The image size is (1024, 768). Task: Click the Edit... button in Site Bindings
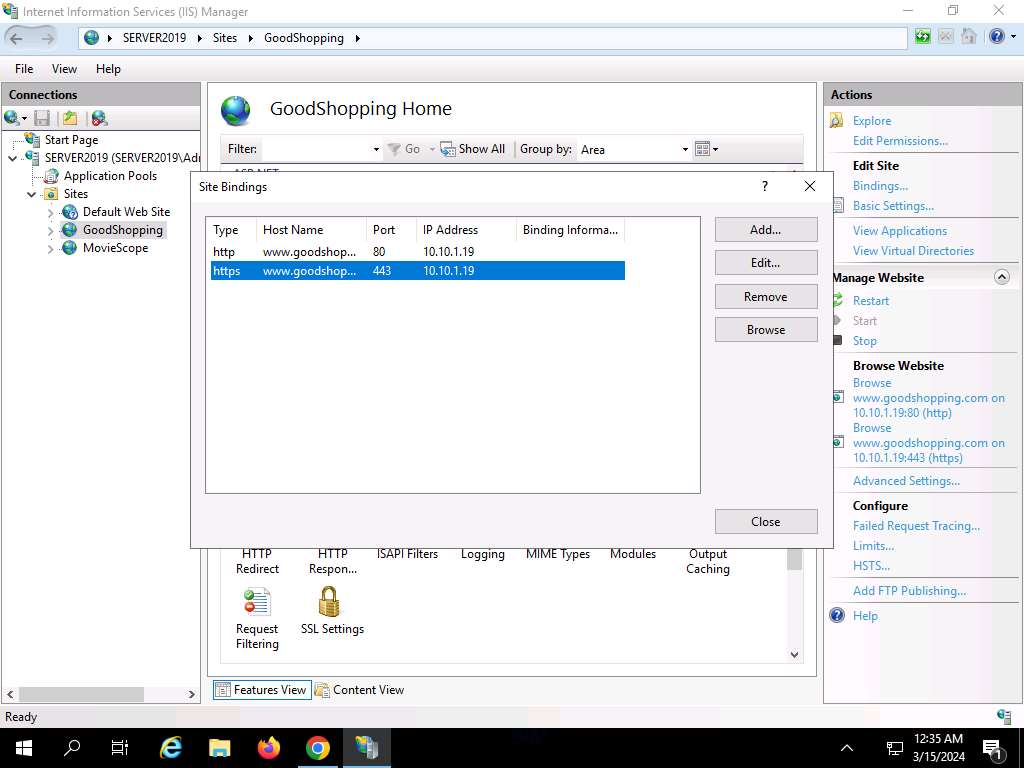click(x=765, y=263)
